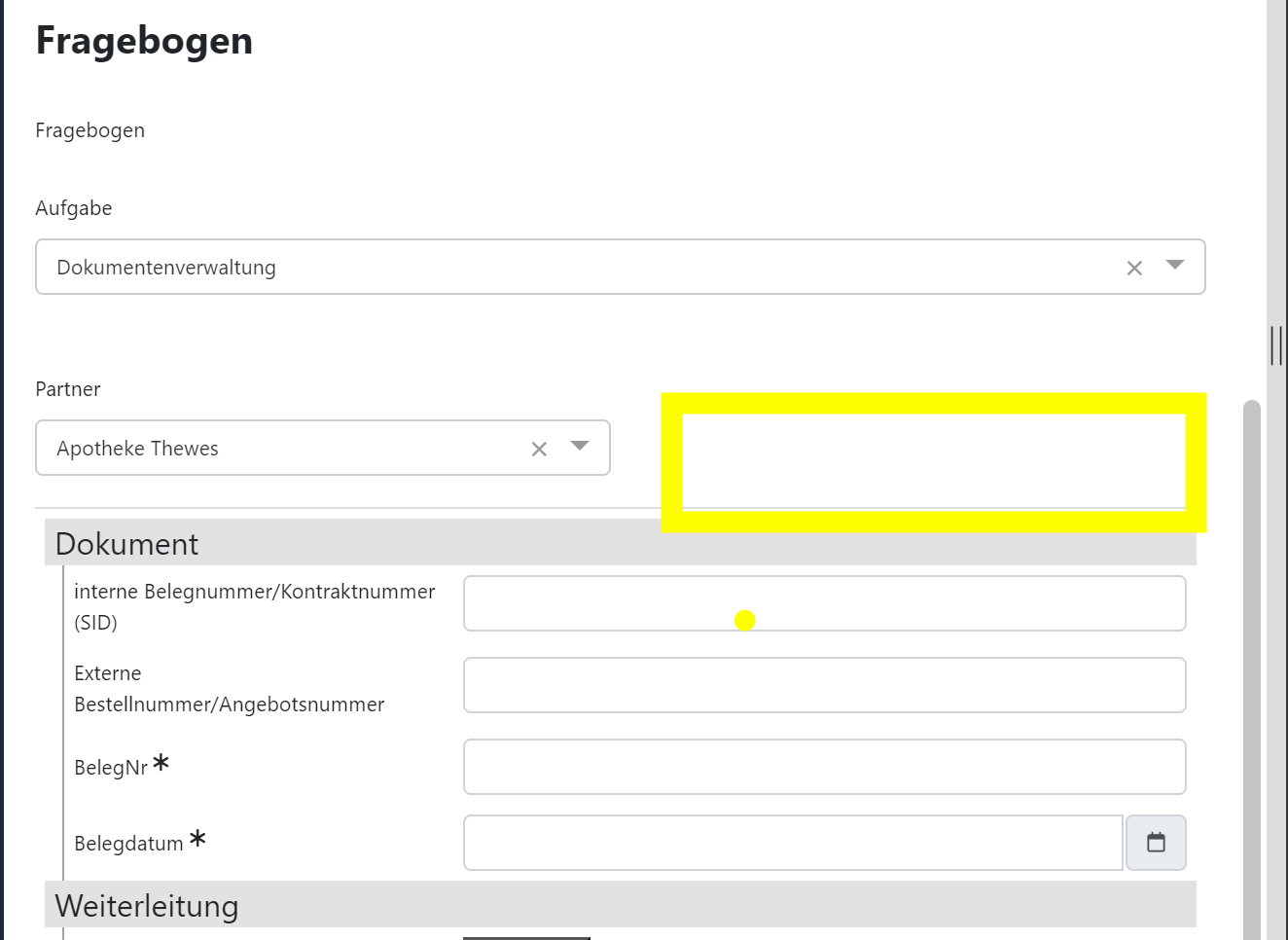Select the Fragebogen page heading

144,41
